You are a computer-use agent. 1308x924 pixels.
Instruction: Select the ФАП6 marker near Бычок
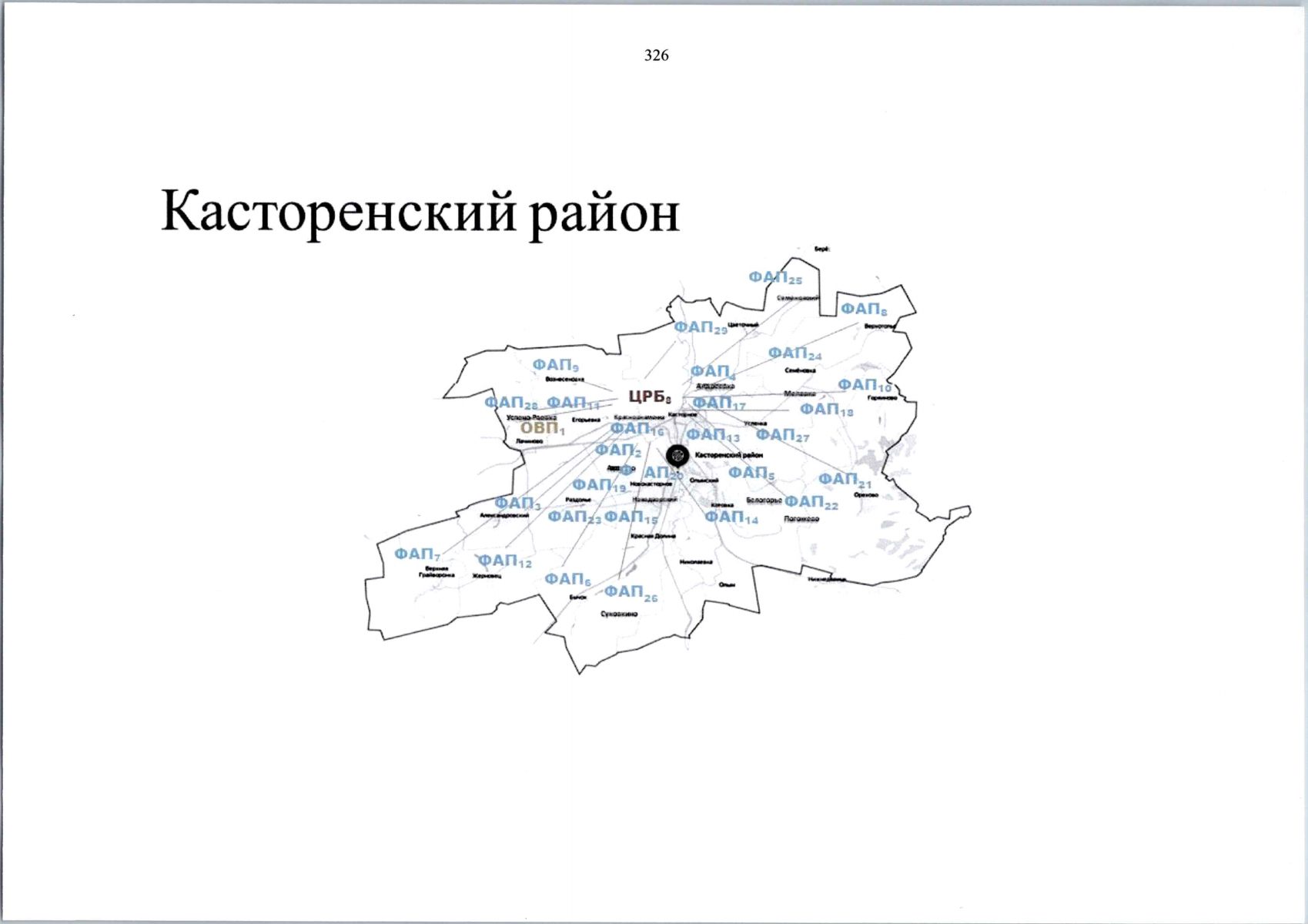tap(567, 579)
